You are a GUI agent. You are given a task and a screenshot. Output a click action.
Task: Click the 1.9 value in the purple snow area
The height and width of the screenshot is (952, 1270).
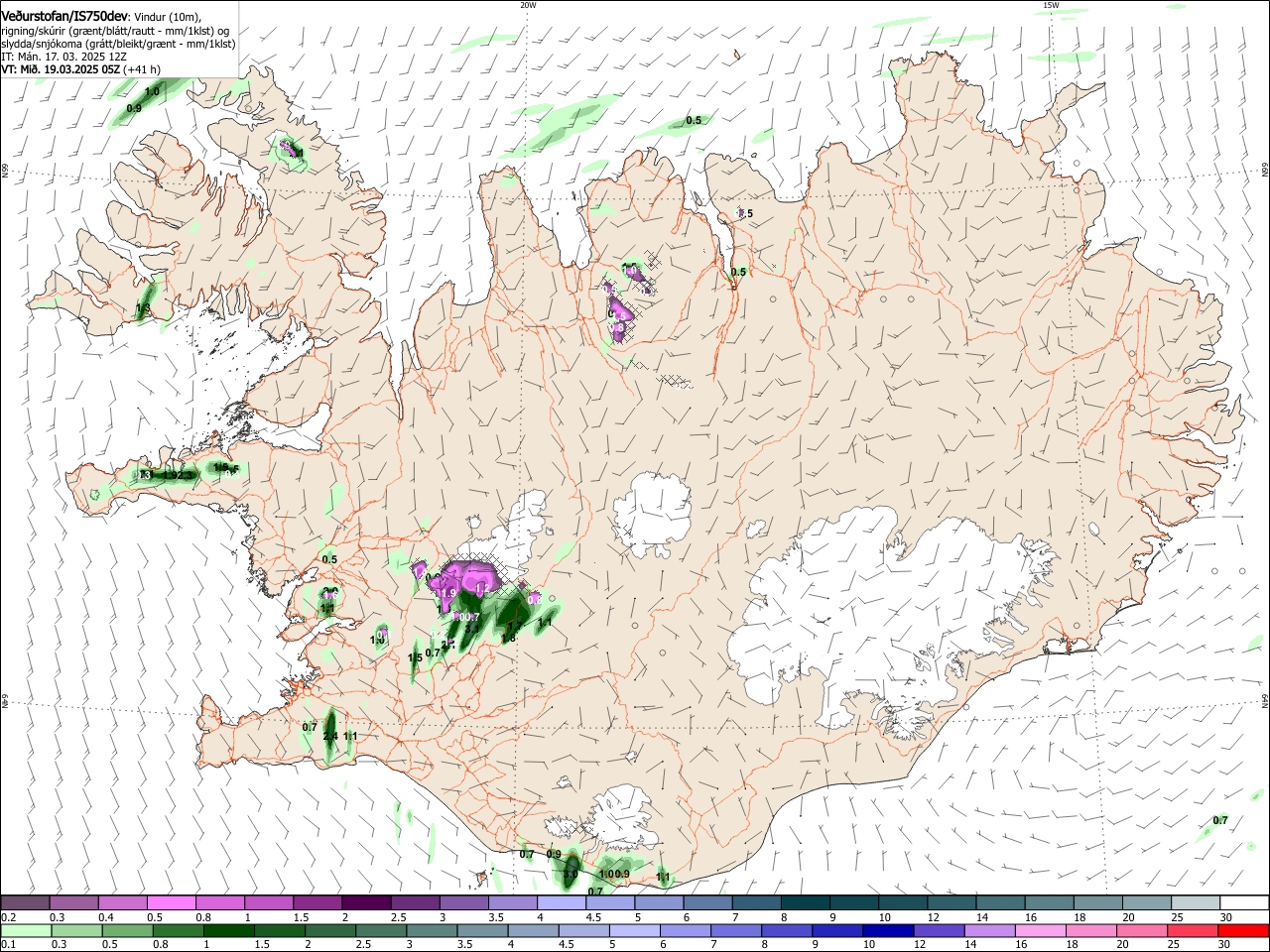point(448,593)
